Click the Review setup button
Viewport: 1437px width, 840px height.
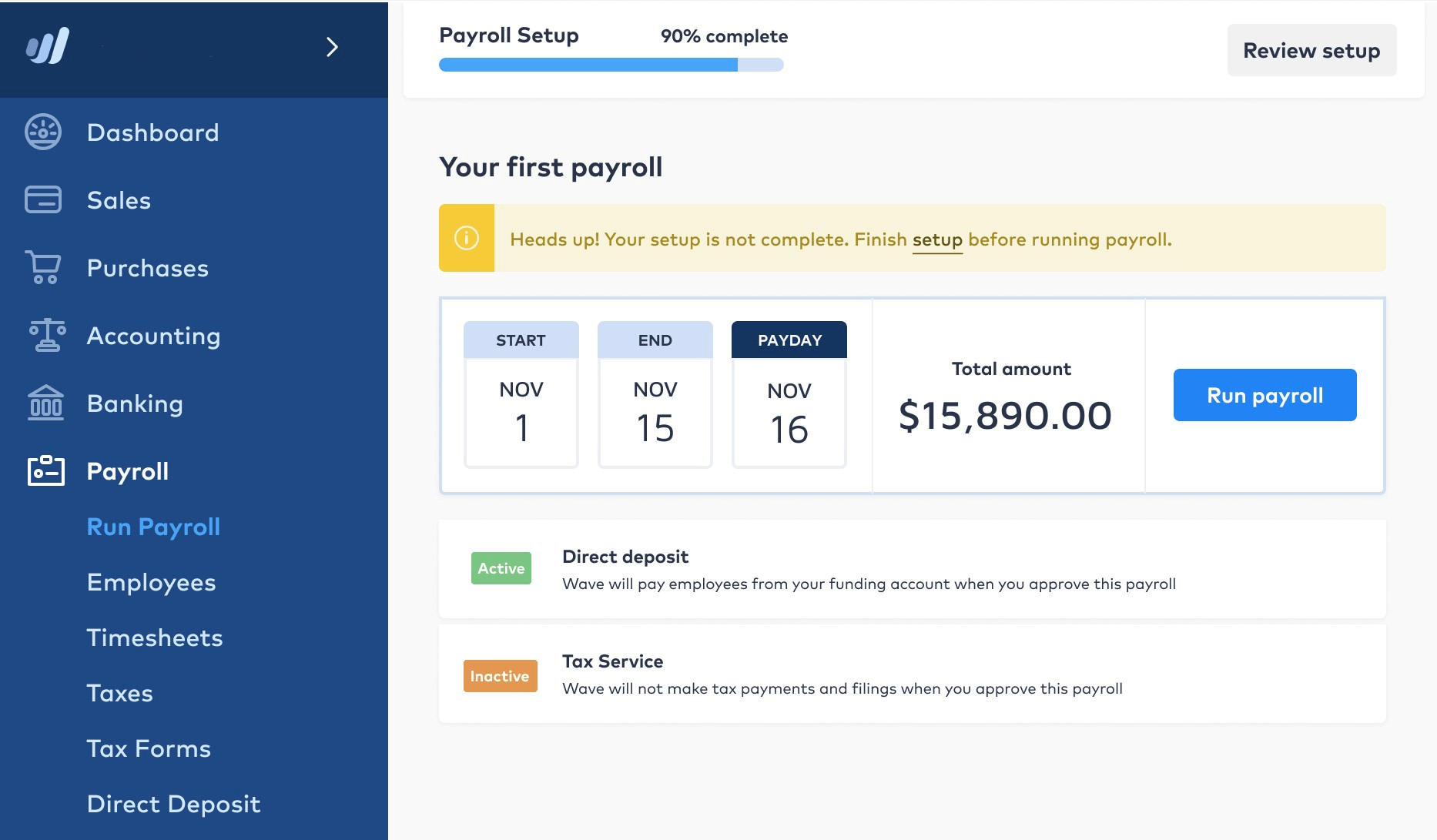click(1311, 50)
